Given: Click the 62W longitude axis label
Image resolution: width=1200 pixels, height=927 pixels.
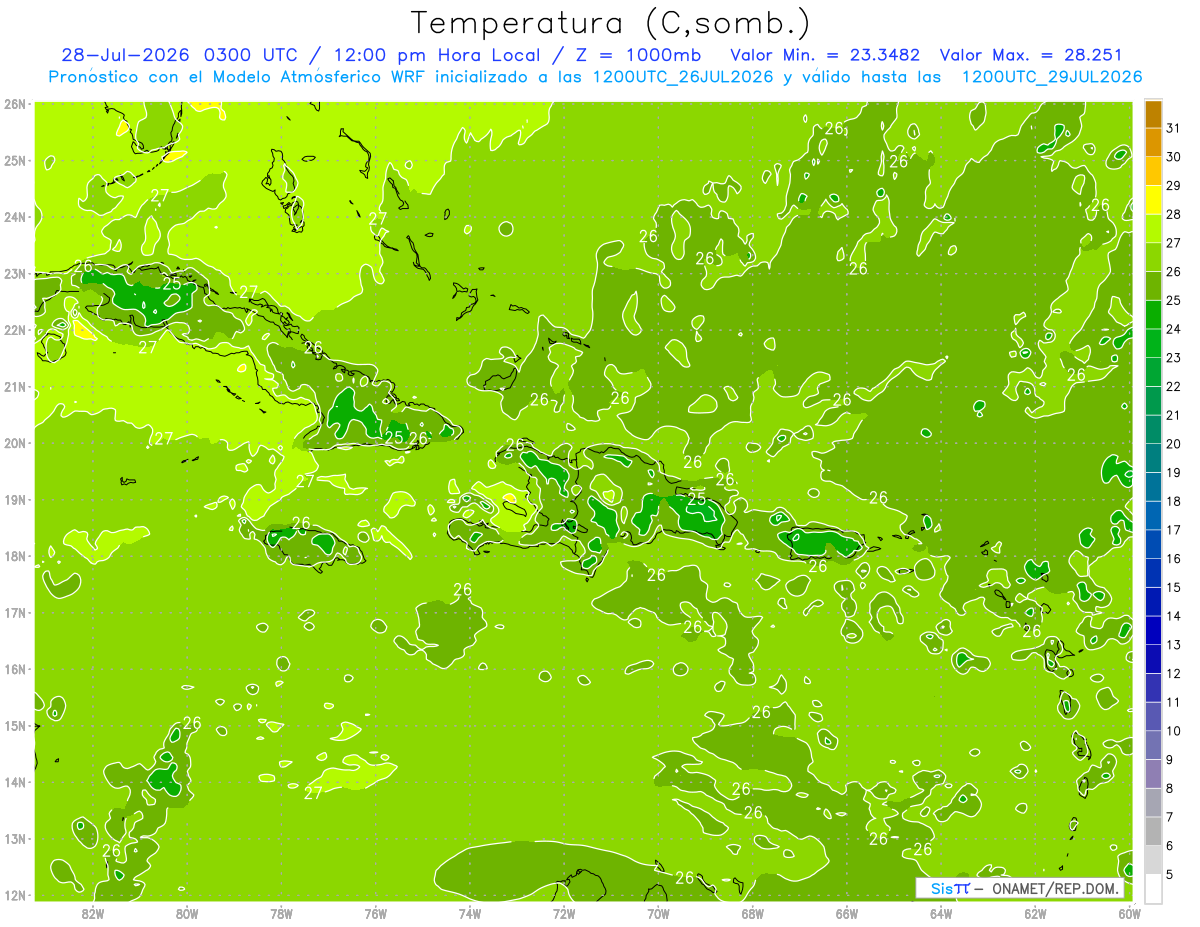Looking at the screenshot, I should 1035,913.
